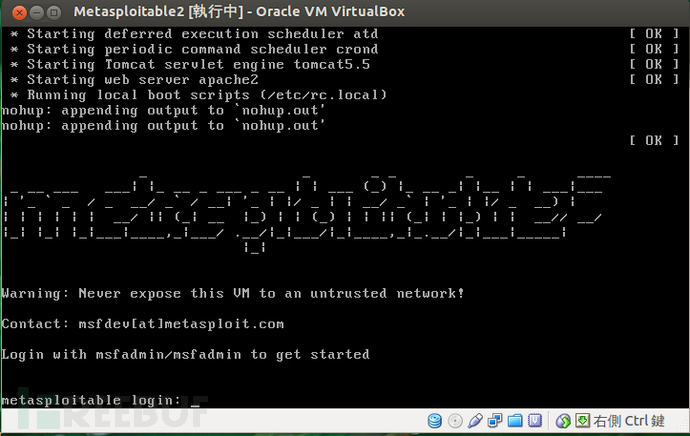Open the shared folders status icon
The height and width of the screenshot is (436, 690).
(x=515, y=421)
